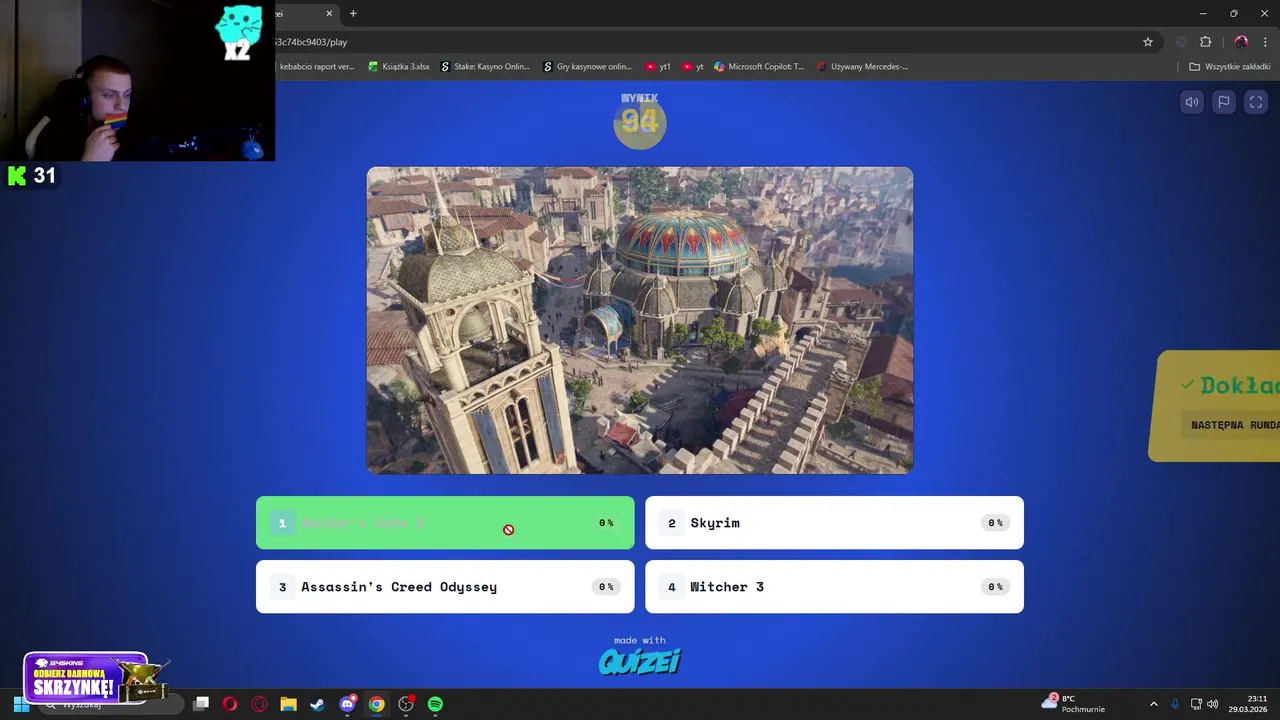The width and height of the screenshot is (1280, 720).
Task: Open Task View on the taskbar
Action: click(x=201, y=704)
